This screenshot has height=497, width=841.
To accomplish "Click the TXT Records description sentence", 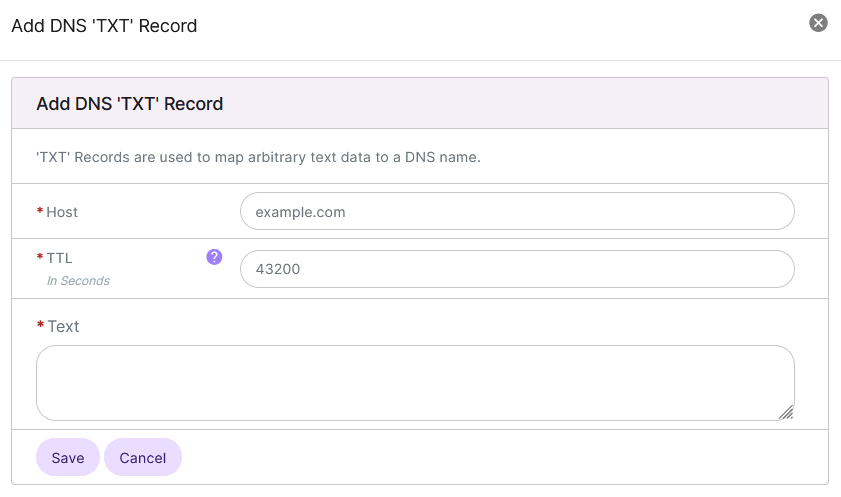I will click(x=258, y=157).
